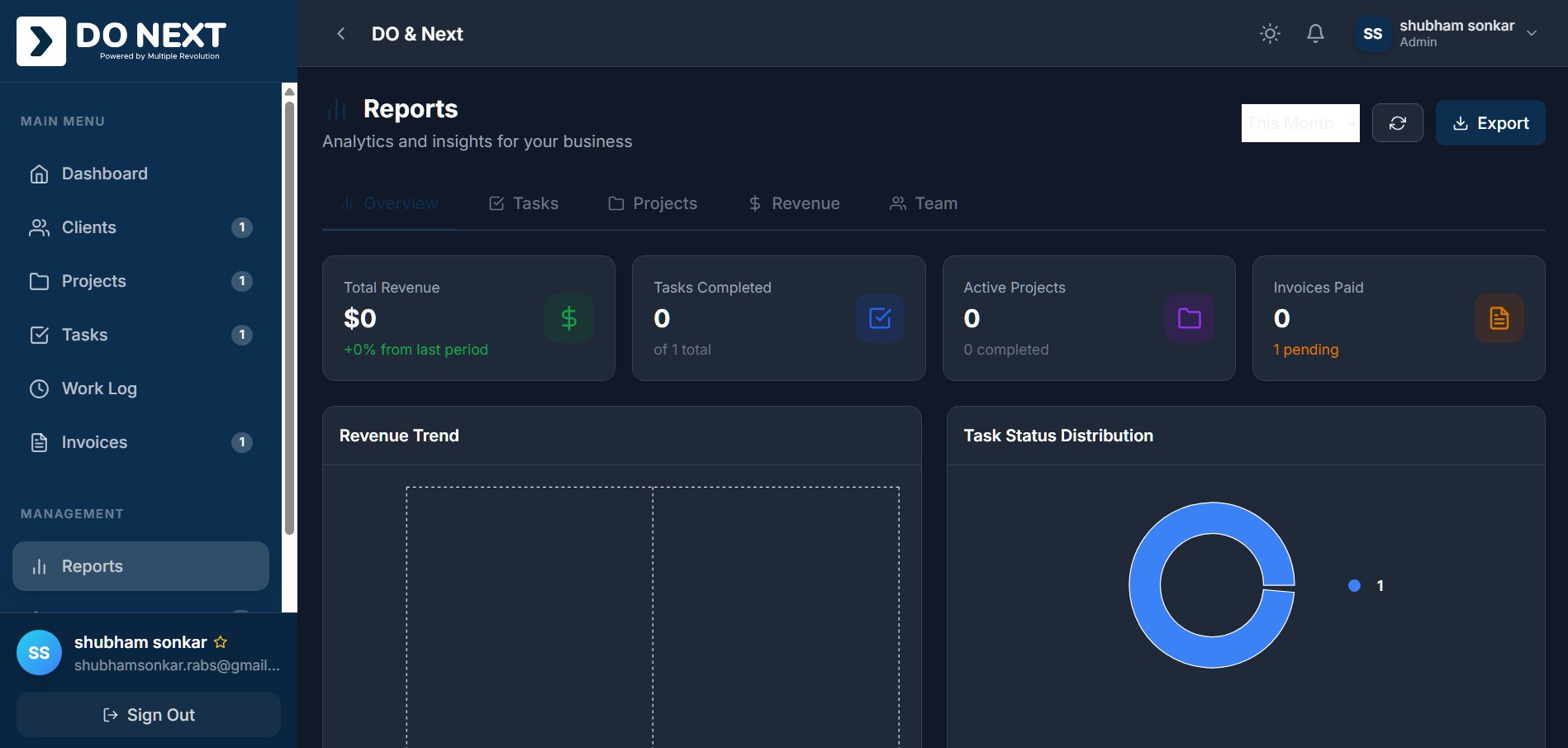Open the This Month period dropdown
Viewport: 1568px width, 748px height.
1300,123
